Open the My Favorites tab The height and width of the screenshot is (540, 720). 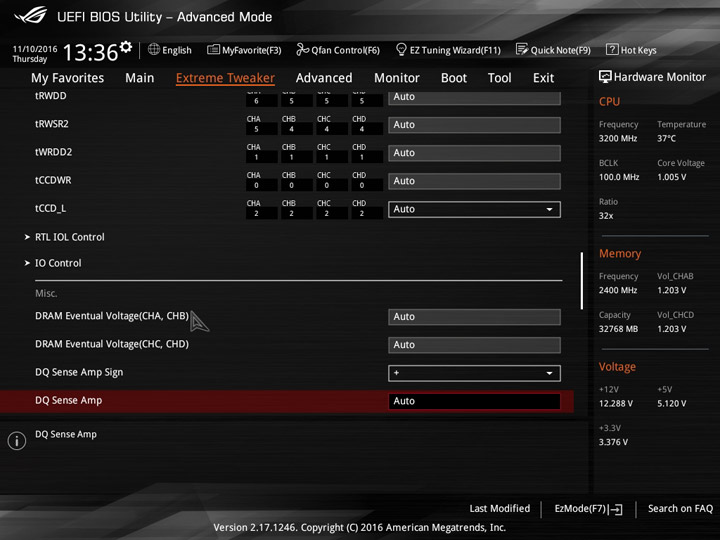point(68,78)
